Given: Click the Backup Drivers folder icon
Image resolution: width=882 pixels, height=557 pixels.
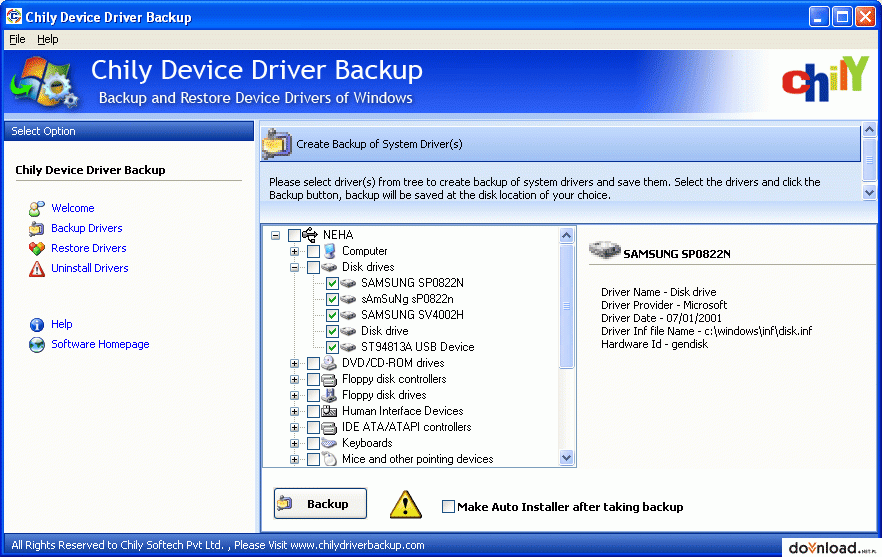Looking at the screenshot, I should [x=37, y=228].
